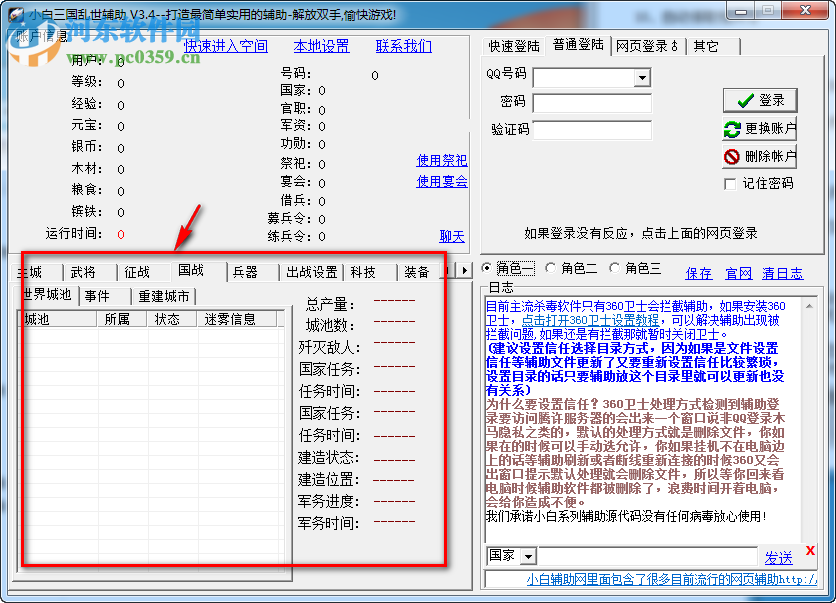Switch to the 快速登陆 tab

pos(513,46)
